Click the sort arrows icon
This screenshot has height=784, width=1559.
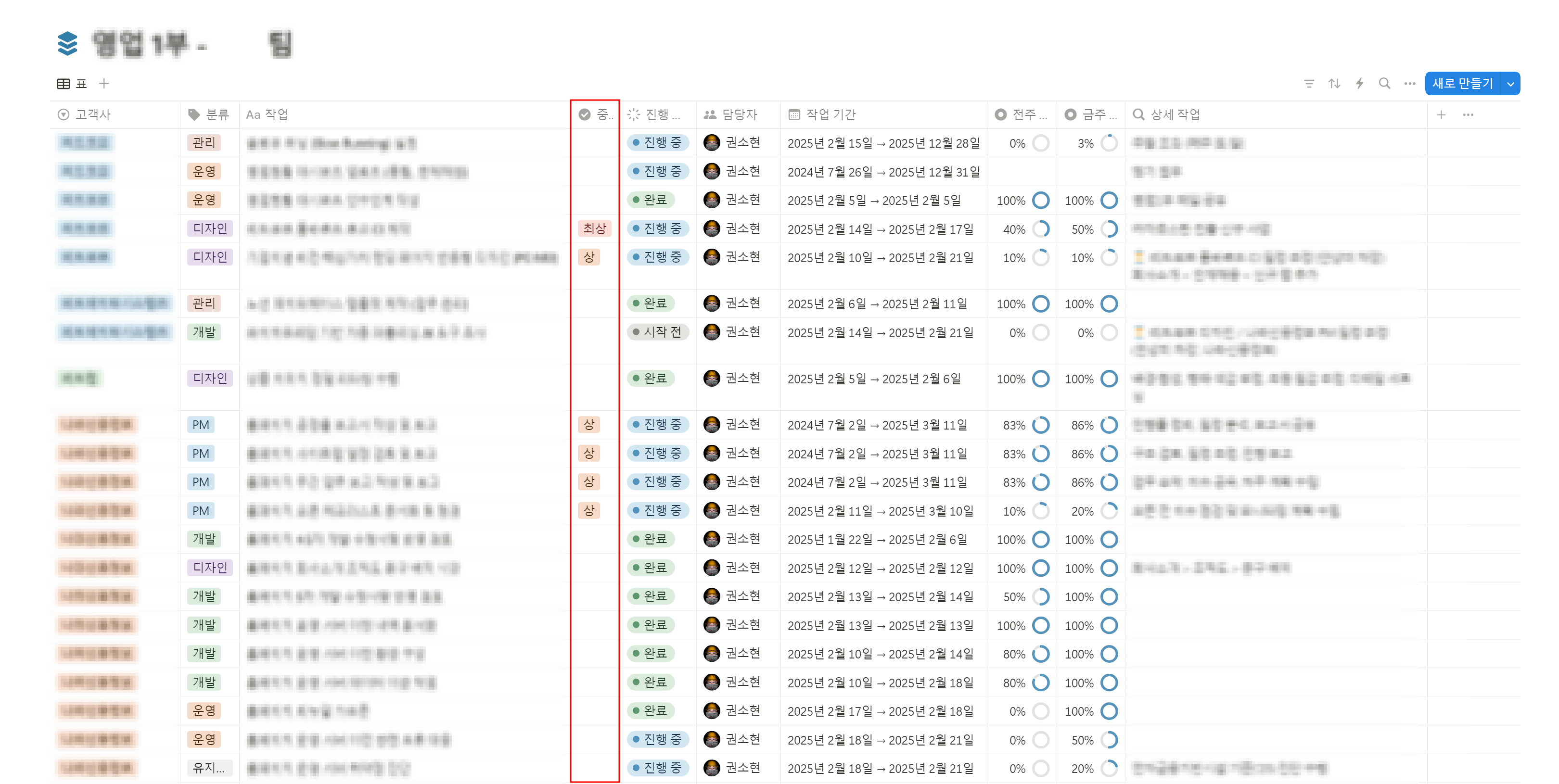pyautogui.click(x=1334, y=84)
